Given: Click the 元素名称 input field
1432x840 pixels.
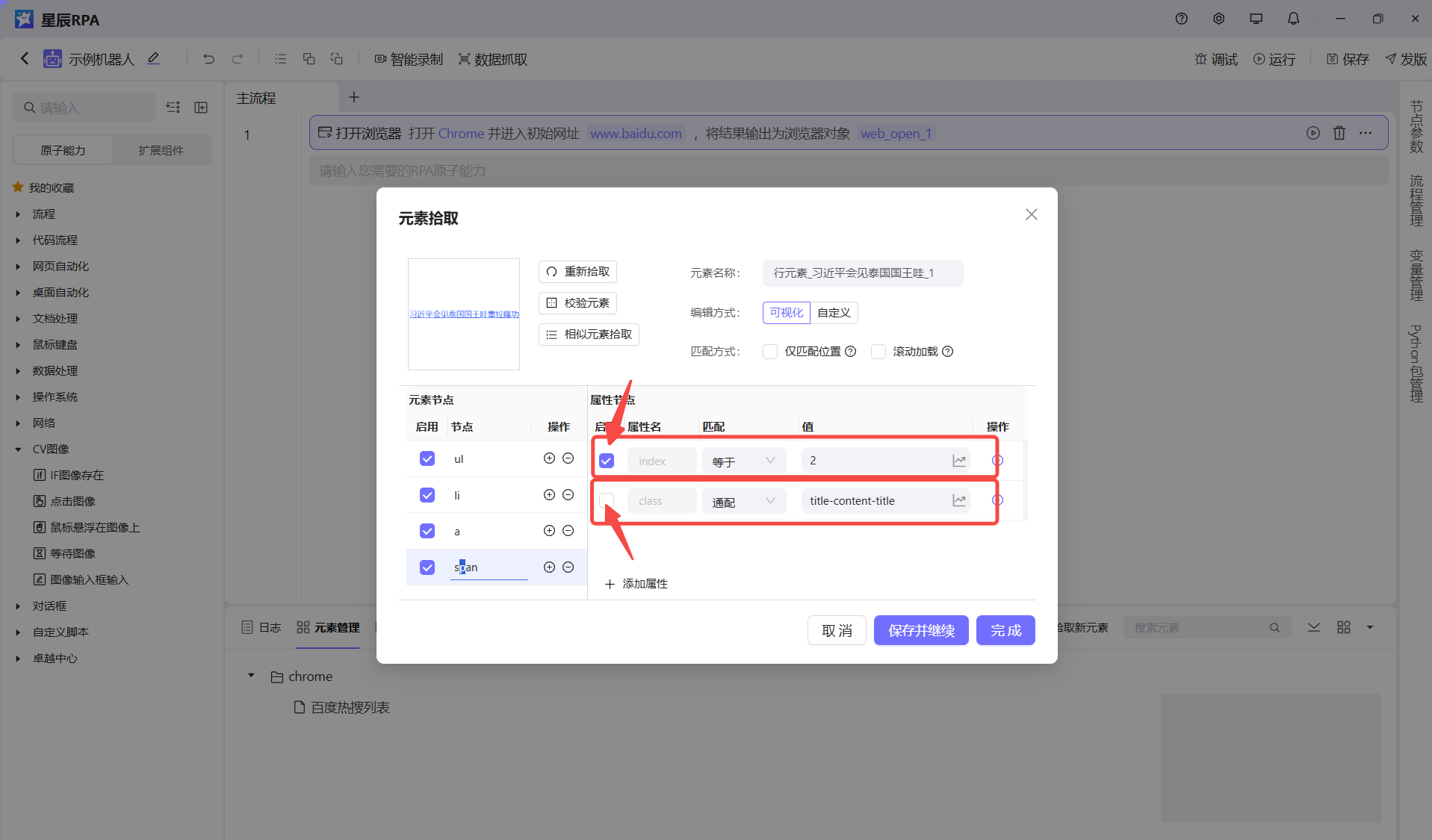Looking at the screenshot, I should pyautogui.click(x=862, y=273).
